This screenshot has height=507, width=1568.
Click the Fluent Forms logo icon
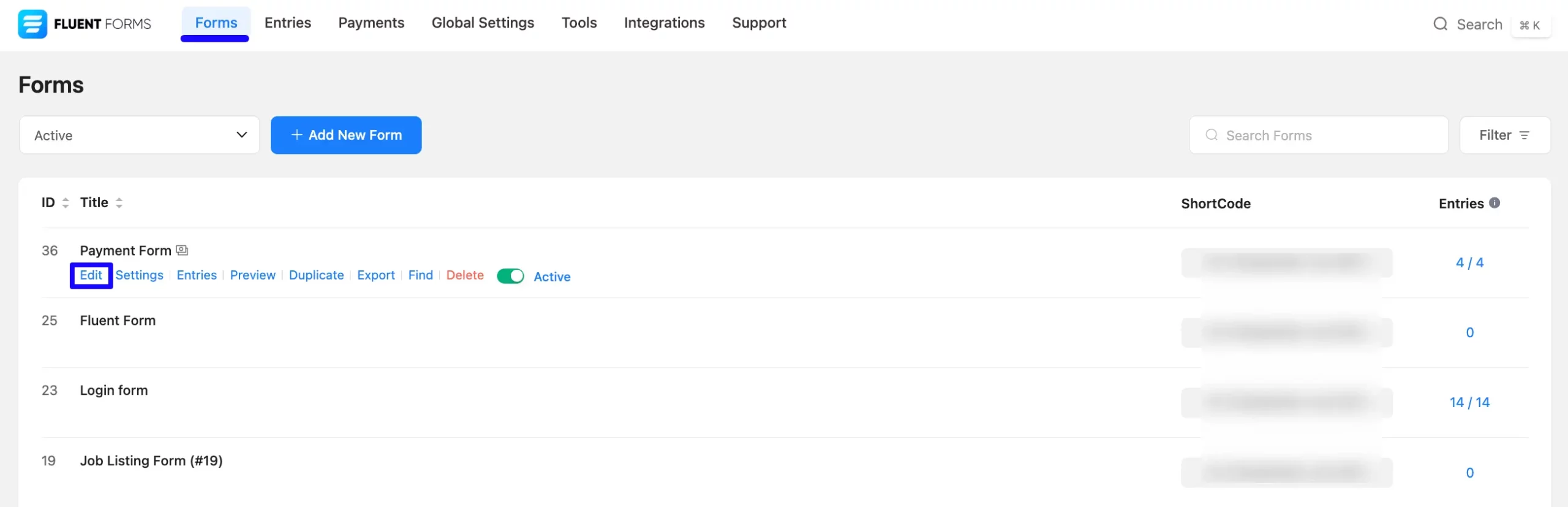32,24
